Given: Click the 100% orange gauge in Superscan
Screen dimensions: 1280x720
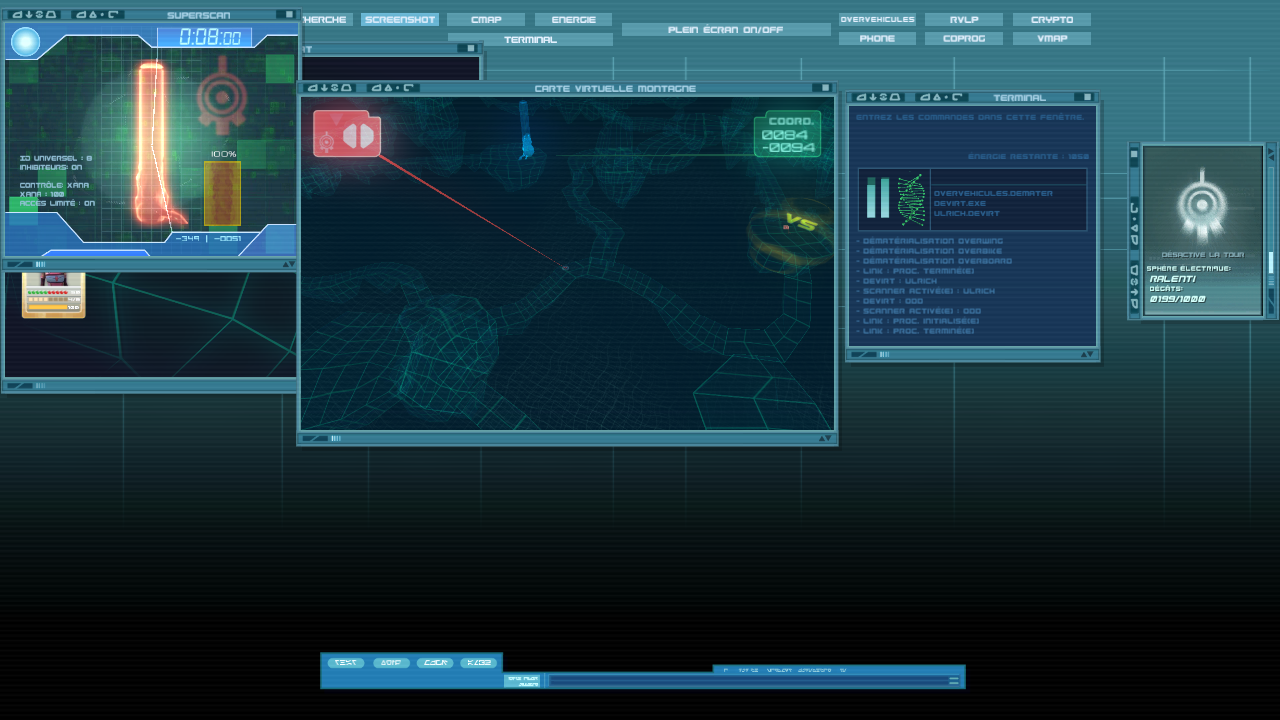Looking at the screenshot, I should 222,193.
